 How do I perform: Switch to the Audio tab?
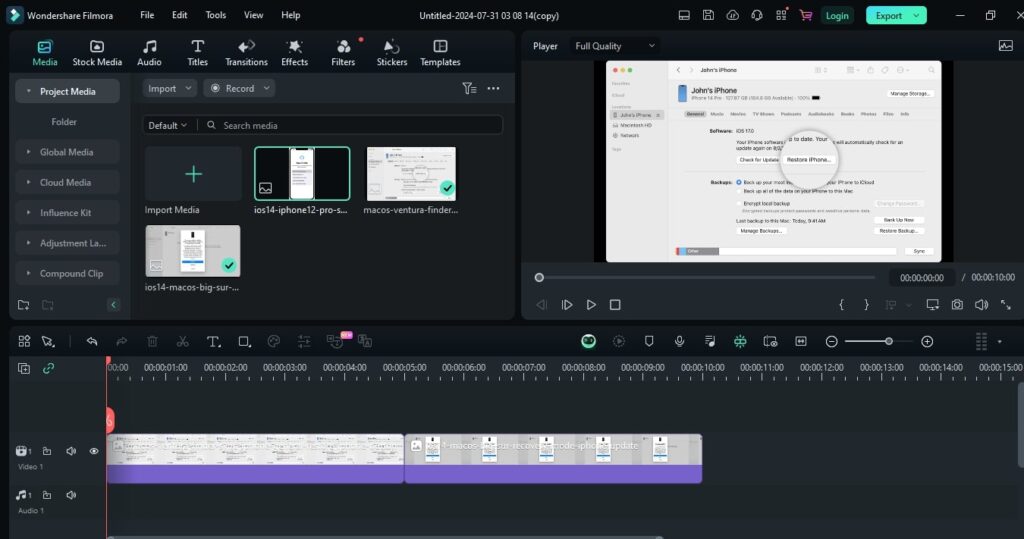coord(149,53)
